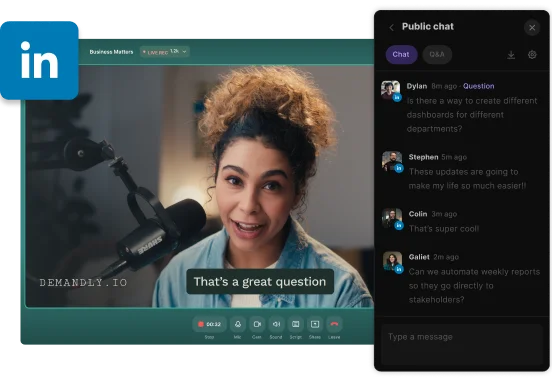Viewport: 552px width, 380px height.
Task: Click in the Type a message field
Action: click(462, 344)
